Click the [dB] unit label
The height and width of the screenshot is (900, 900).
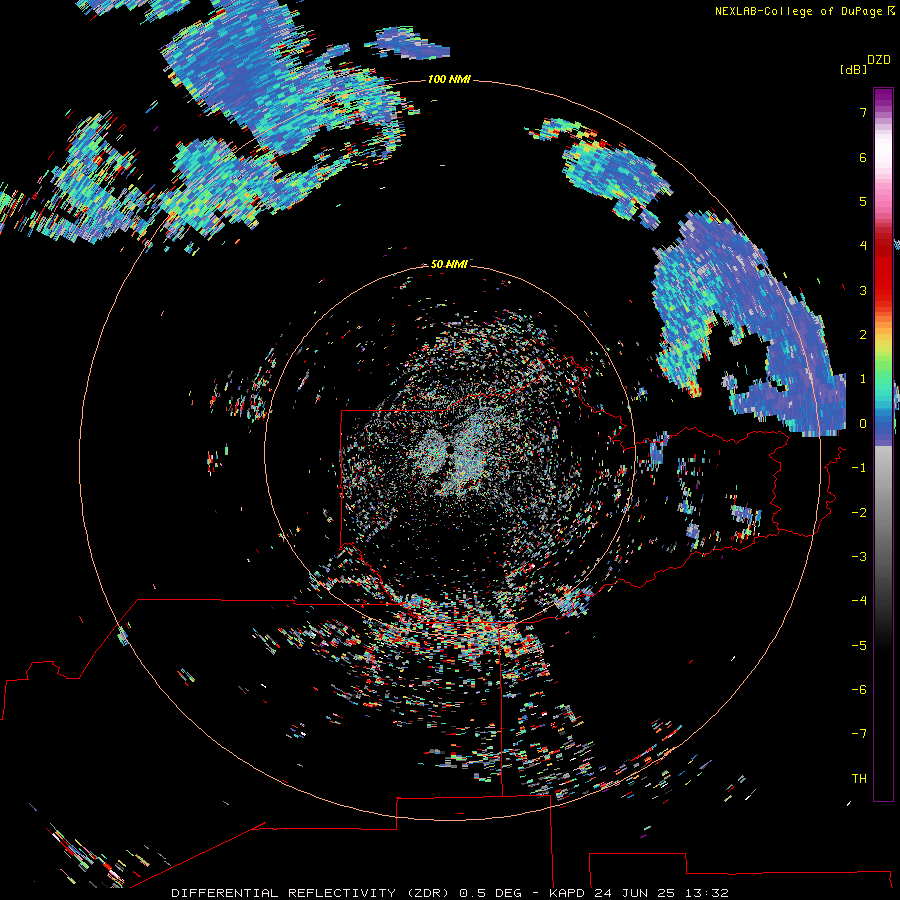tap(853, 69)
